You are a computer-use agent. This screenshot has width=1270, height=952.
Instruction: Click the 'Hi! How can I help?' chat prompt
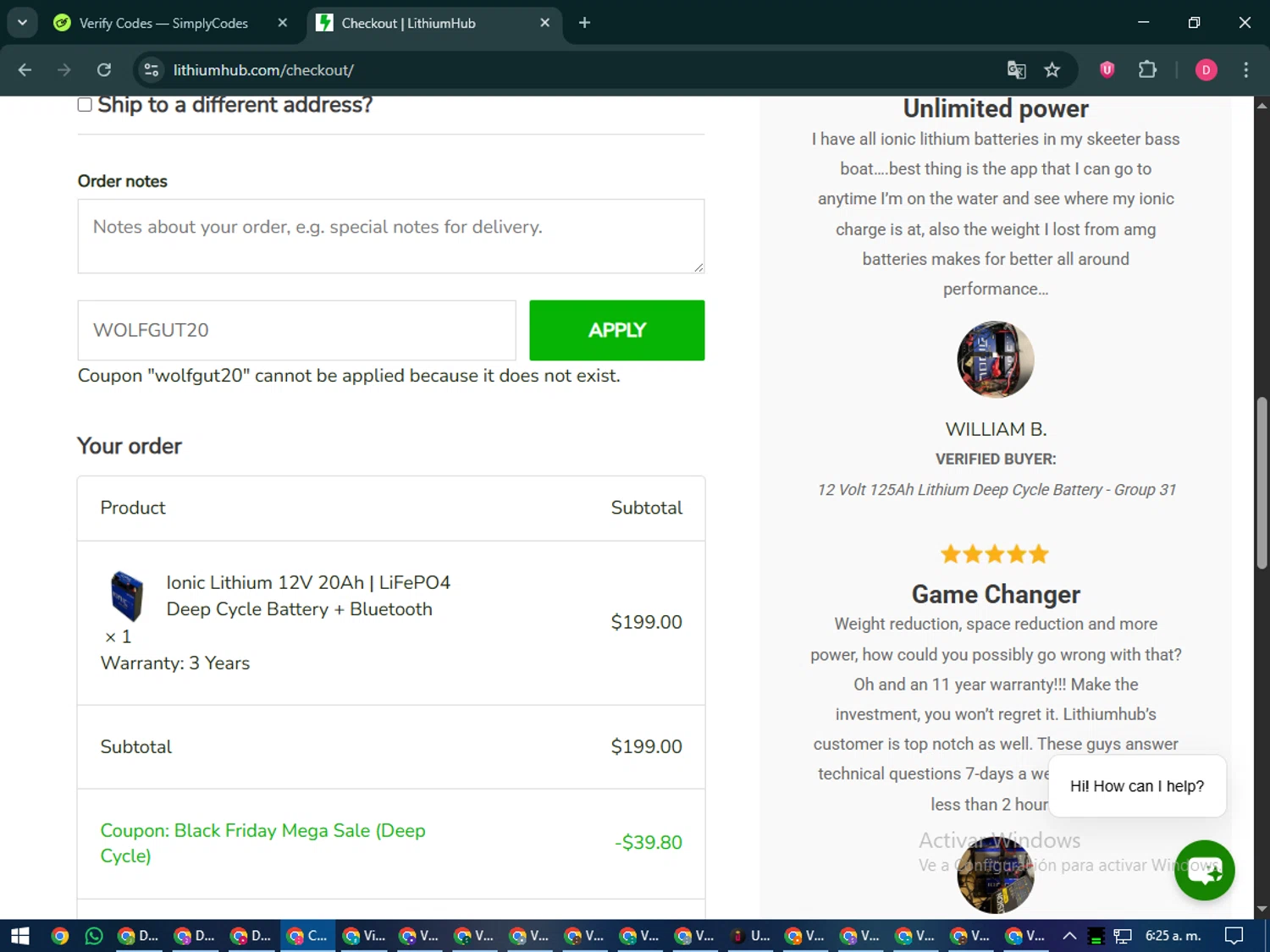coord(1137,786)
